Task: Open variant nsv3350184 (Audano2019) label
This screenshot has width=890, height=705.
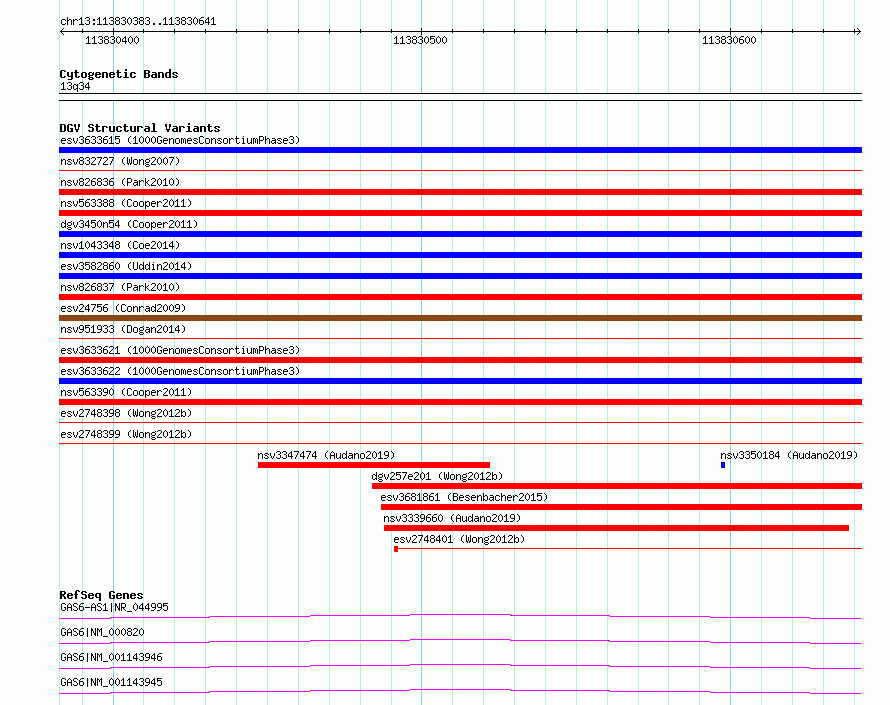Action: tap(789, 455)
